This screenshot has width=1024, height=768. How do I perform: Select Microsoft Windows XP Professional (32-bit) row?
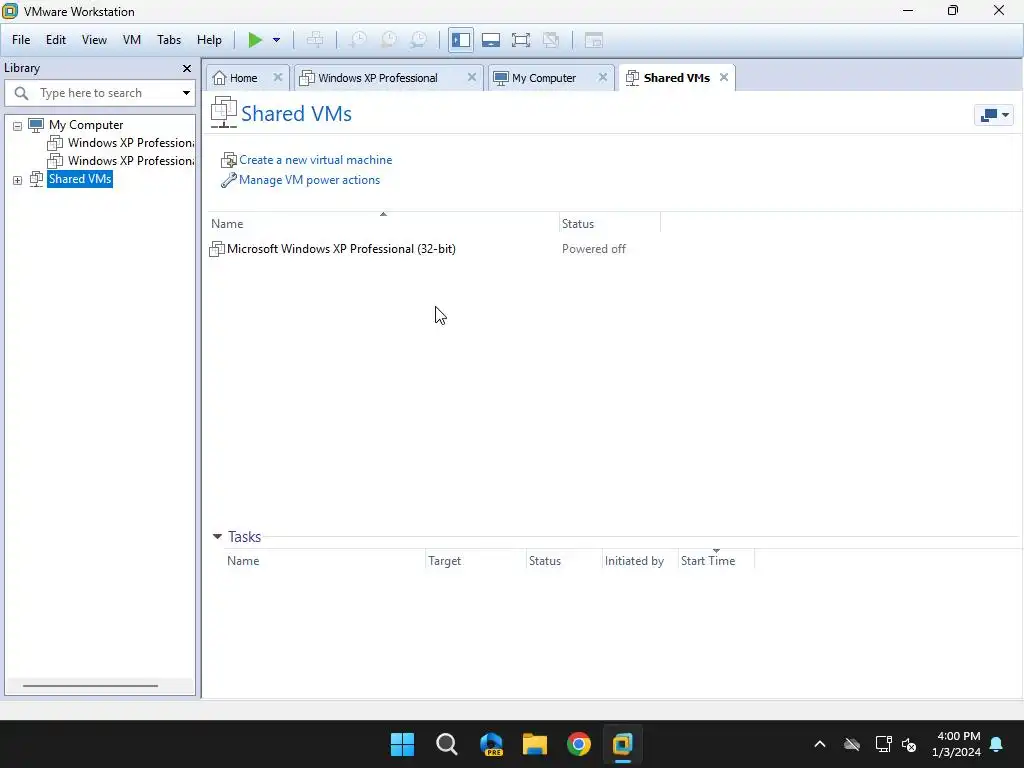pyautogui.click(x=341, y=249)
